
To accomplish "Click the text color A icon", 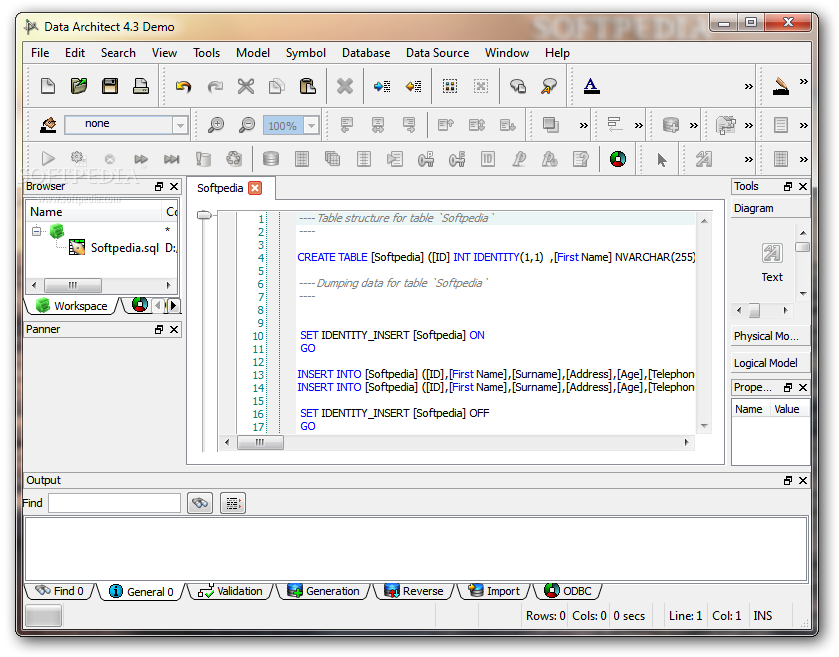I will [x=591, y=86].
